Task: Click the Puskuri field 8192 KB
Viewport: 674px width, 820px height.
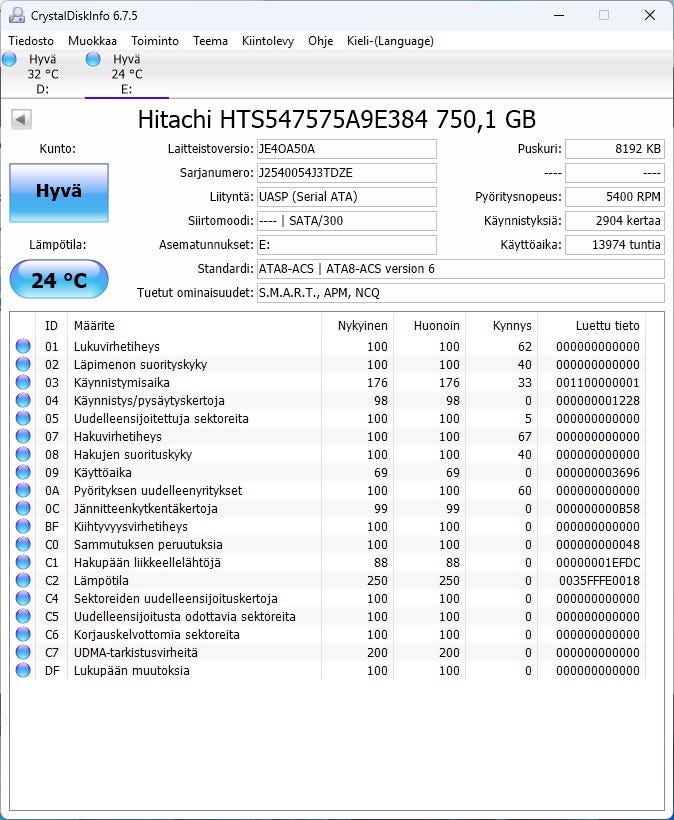Action: (x=615, y=149)
